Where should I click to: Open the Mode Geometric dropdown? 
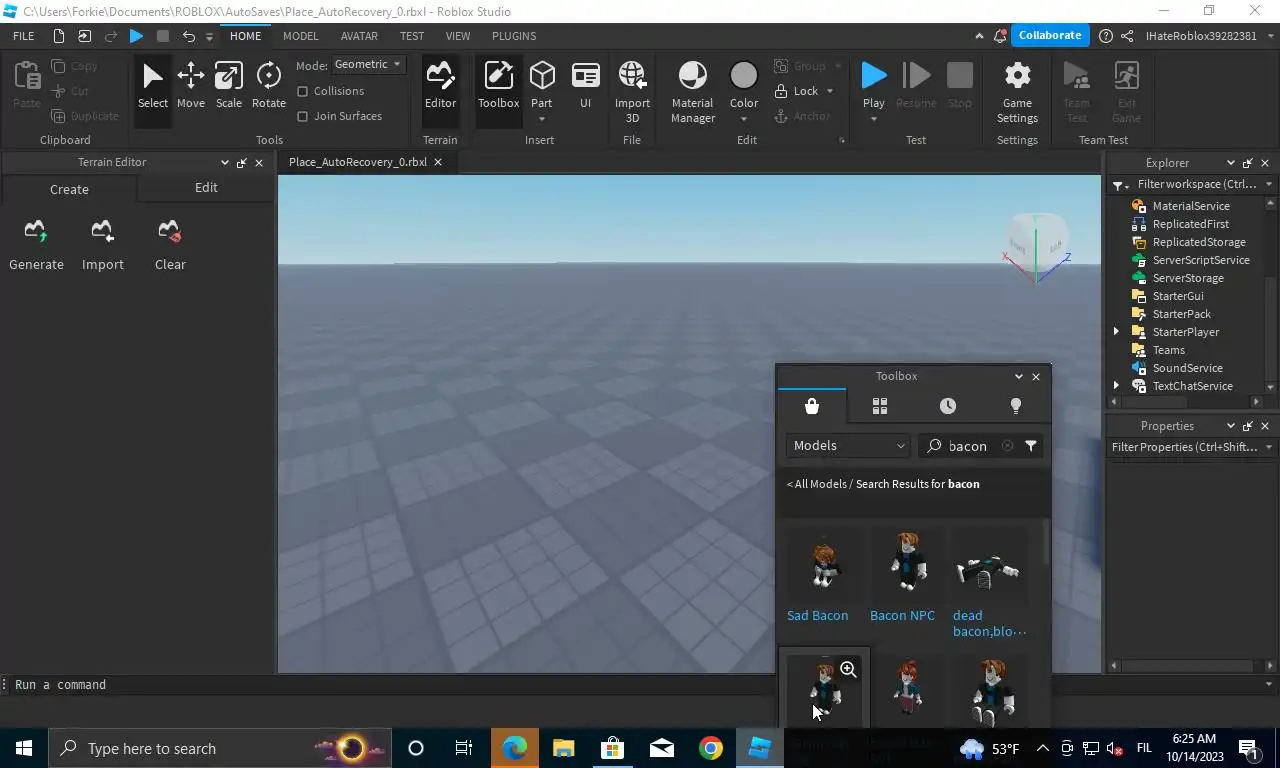point(369,64)
